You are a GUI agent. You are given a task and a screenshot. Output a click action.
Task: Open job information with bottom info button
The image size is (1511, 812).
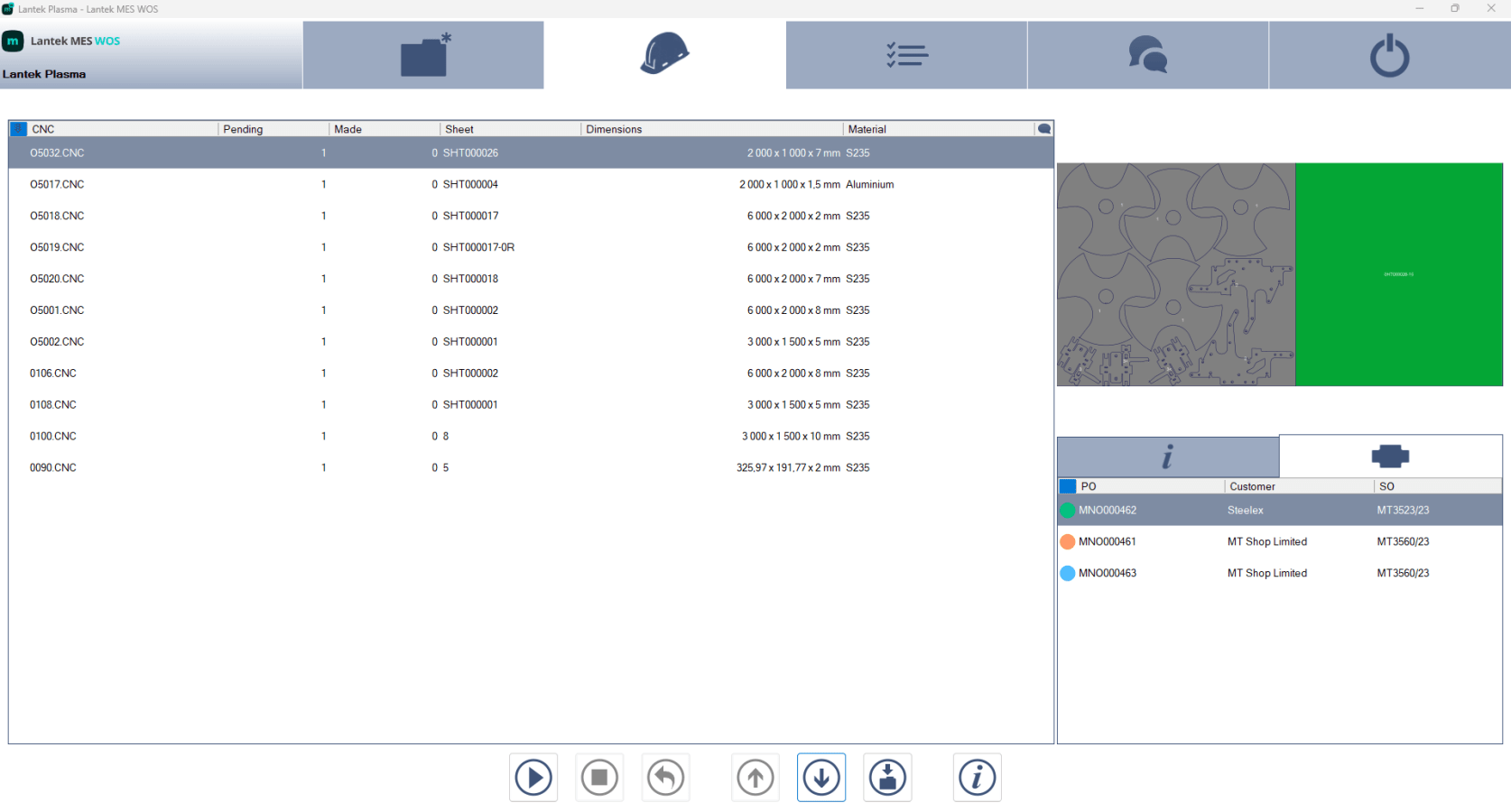click(977, 777)
